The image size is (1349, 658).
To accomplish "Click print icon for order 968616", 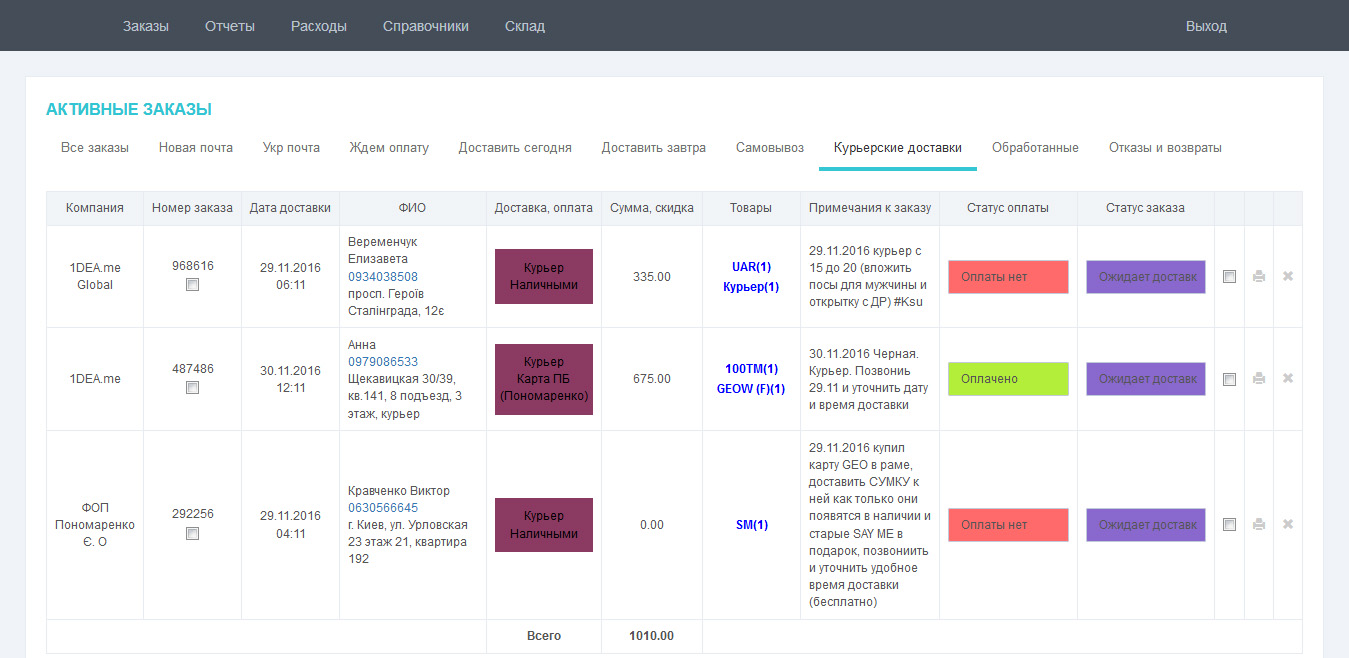I will (1259, 276).
